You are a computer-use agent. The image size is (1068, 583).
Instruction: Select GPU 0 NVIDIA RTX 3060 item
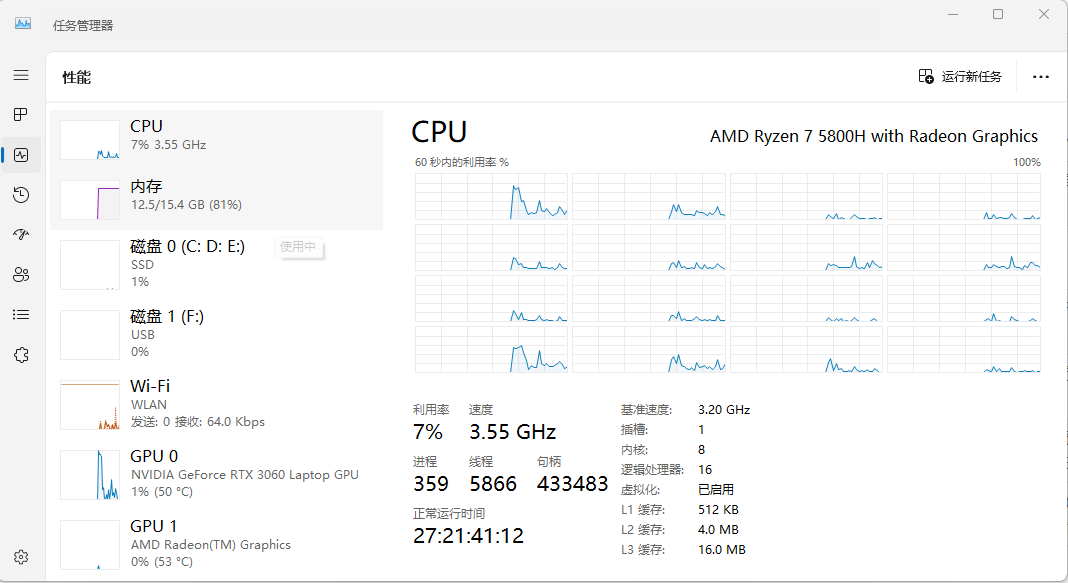[x=216, y=474]
